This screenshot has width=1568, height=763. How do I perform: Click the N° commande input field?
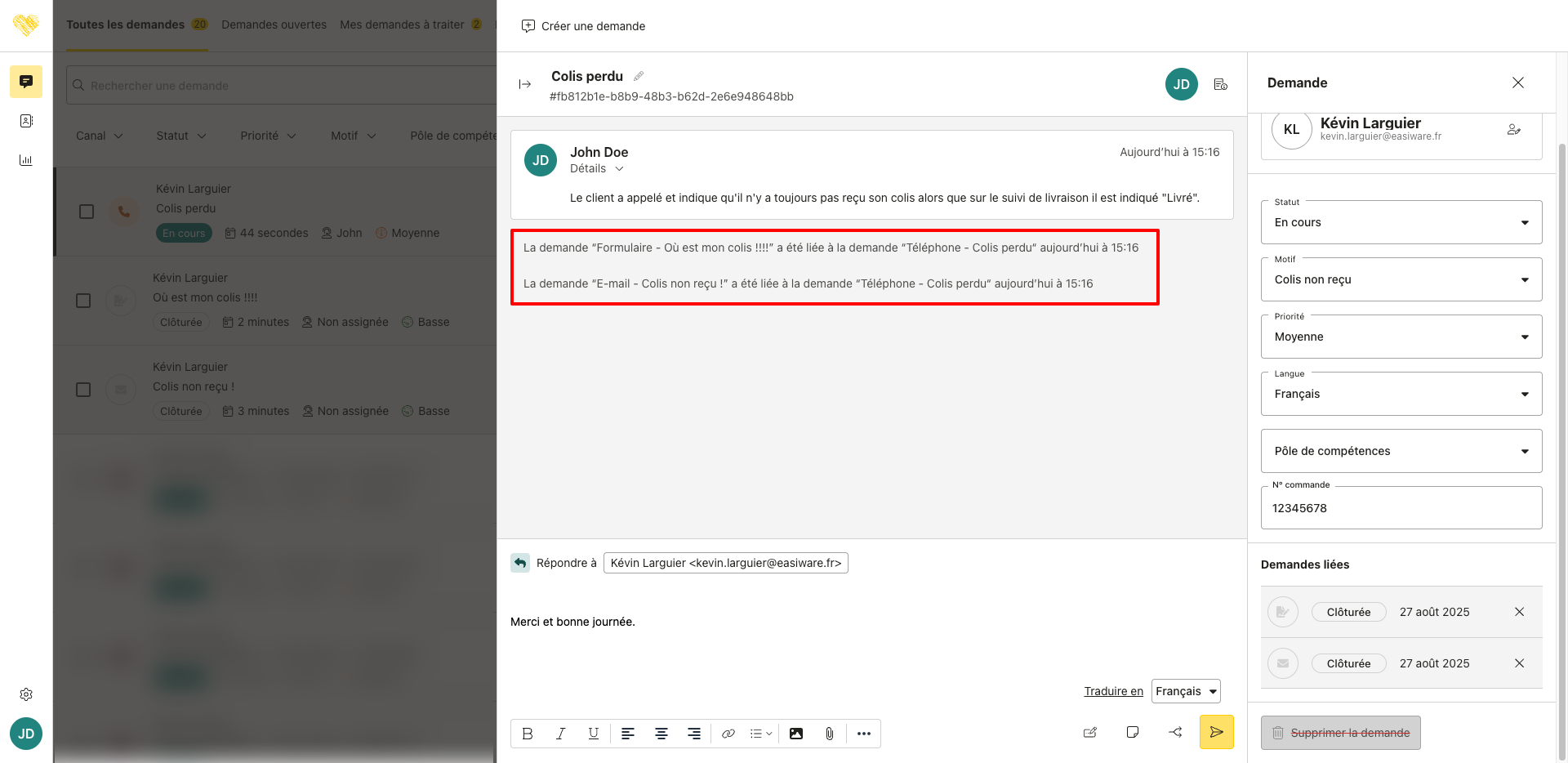pos(1401,508)
